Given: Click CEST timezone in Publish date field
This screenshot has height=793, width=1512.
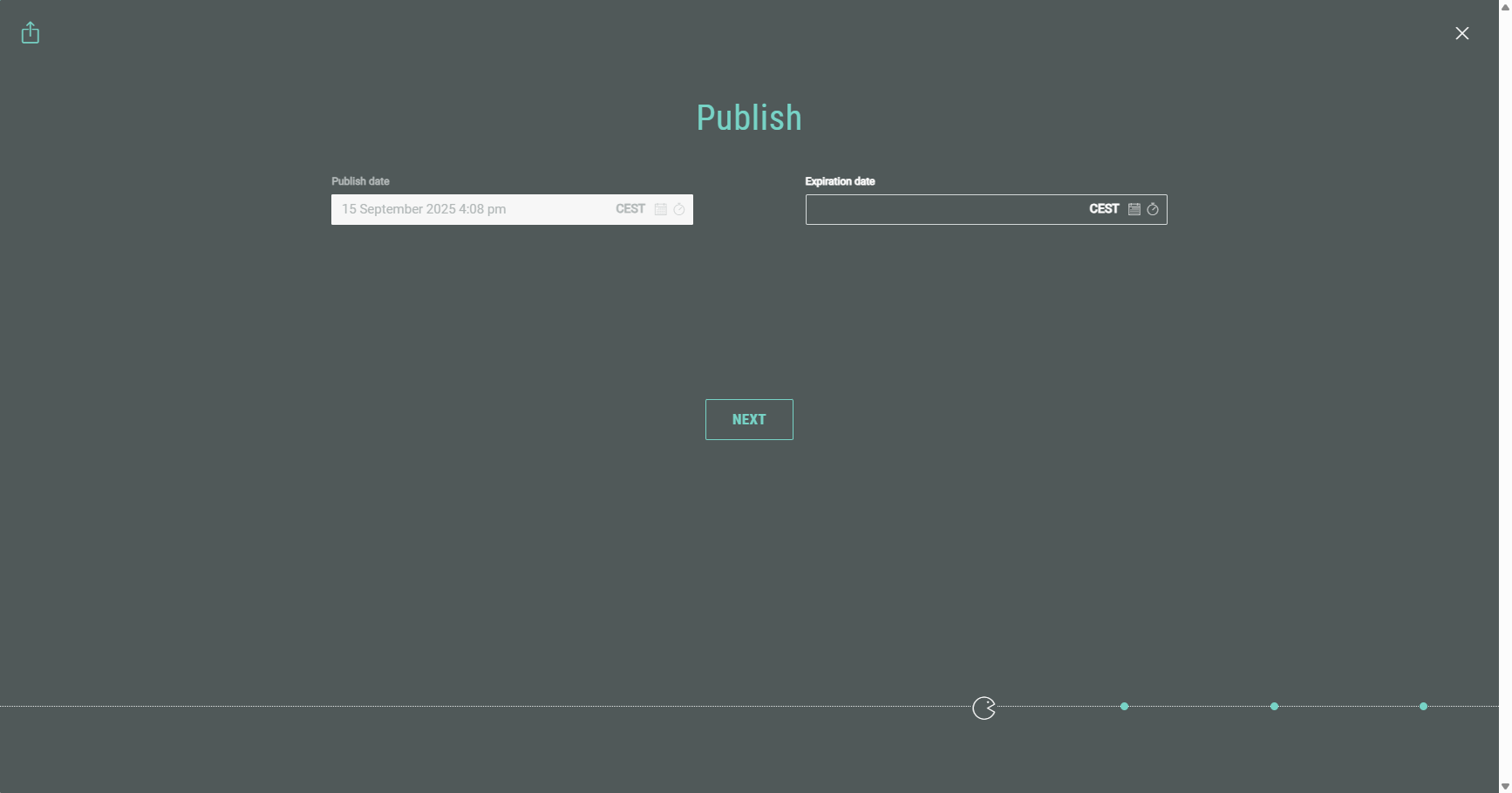Looking at the screenshot, I should (630, 209).
